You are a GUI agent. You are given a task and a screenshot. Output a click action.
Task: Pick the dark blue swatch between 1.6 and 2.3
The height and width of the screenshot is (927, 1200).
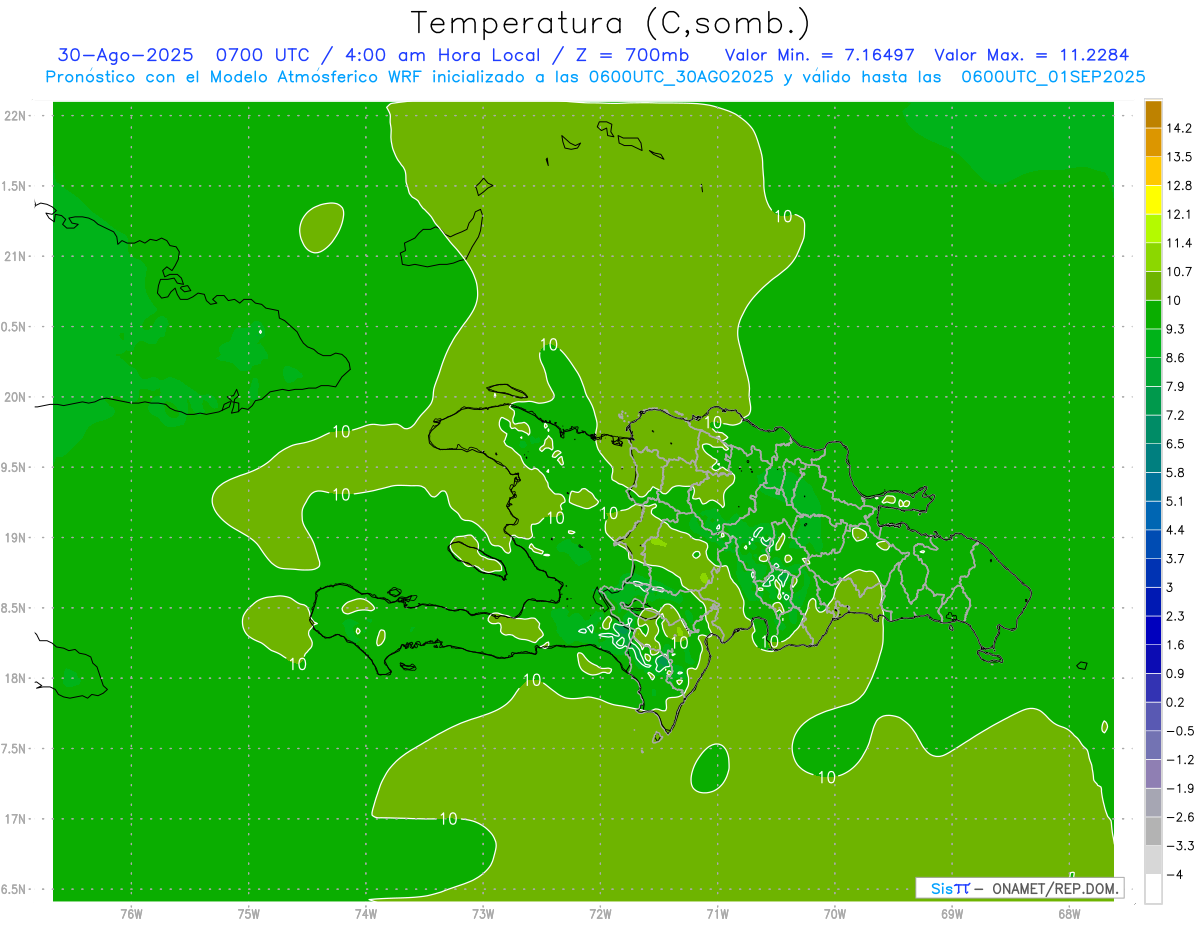[x=1153, y=630]
